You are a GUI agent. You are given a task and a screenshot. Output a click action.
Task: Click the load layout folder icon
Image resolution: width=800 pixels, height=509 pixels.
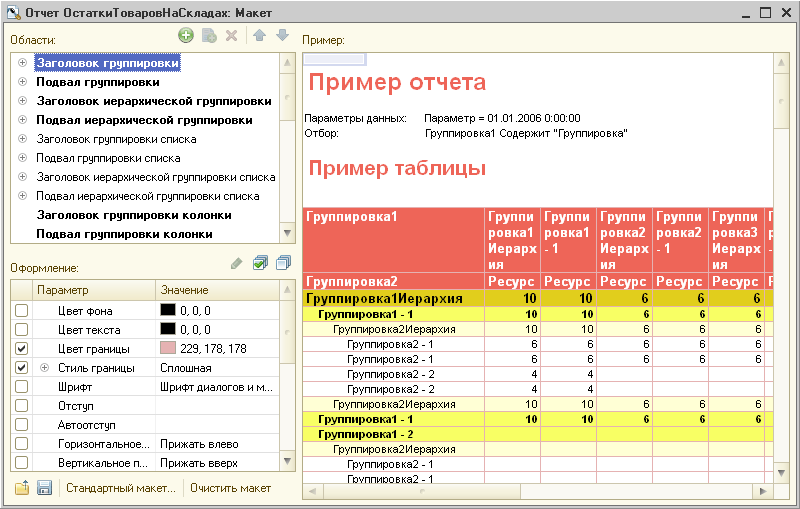click(x=22, y=488)
